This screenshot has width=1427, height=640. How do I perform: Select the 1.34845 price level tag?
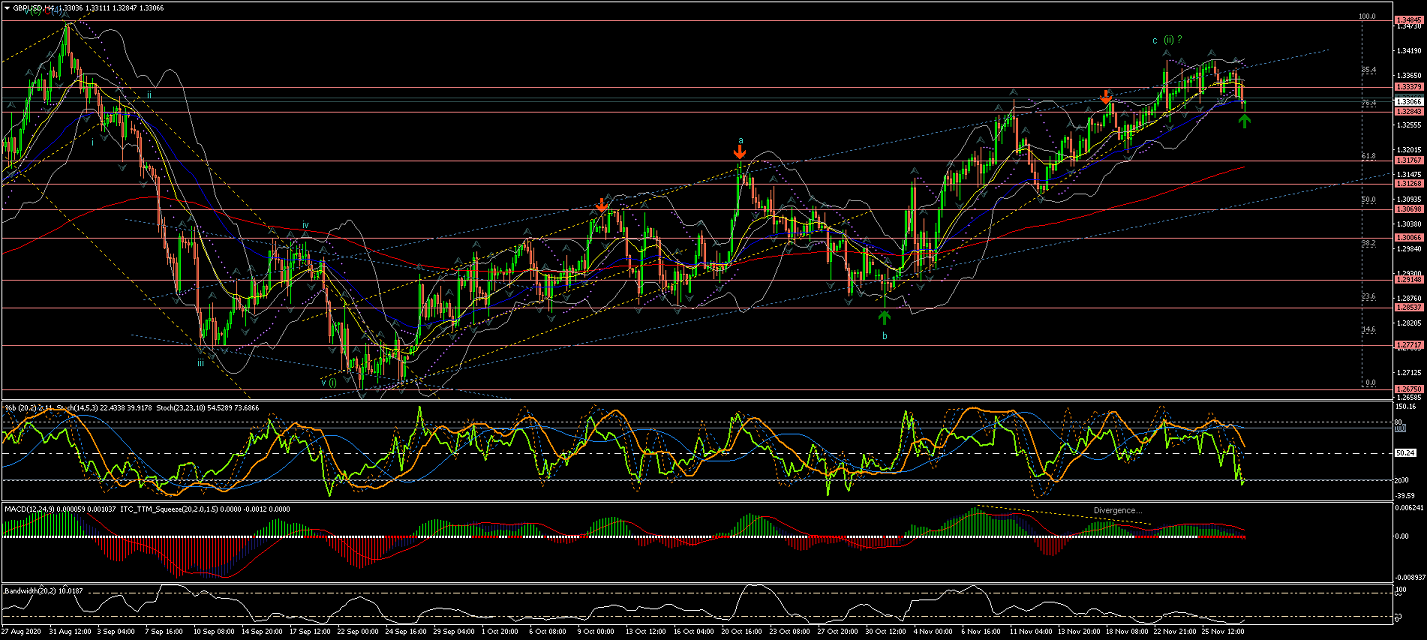pyautogui.click(x=1407, y=20)
